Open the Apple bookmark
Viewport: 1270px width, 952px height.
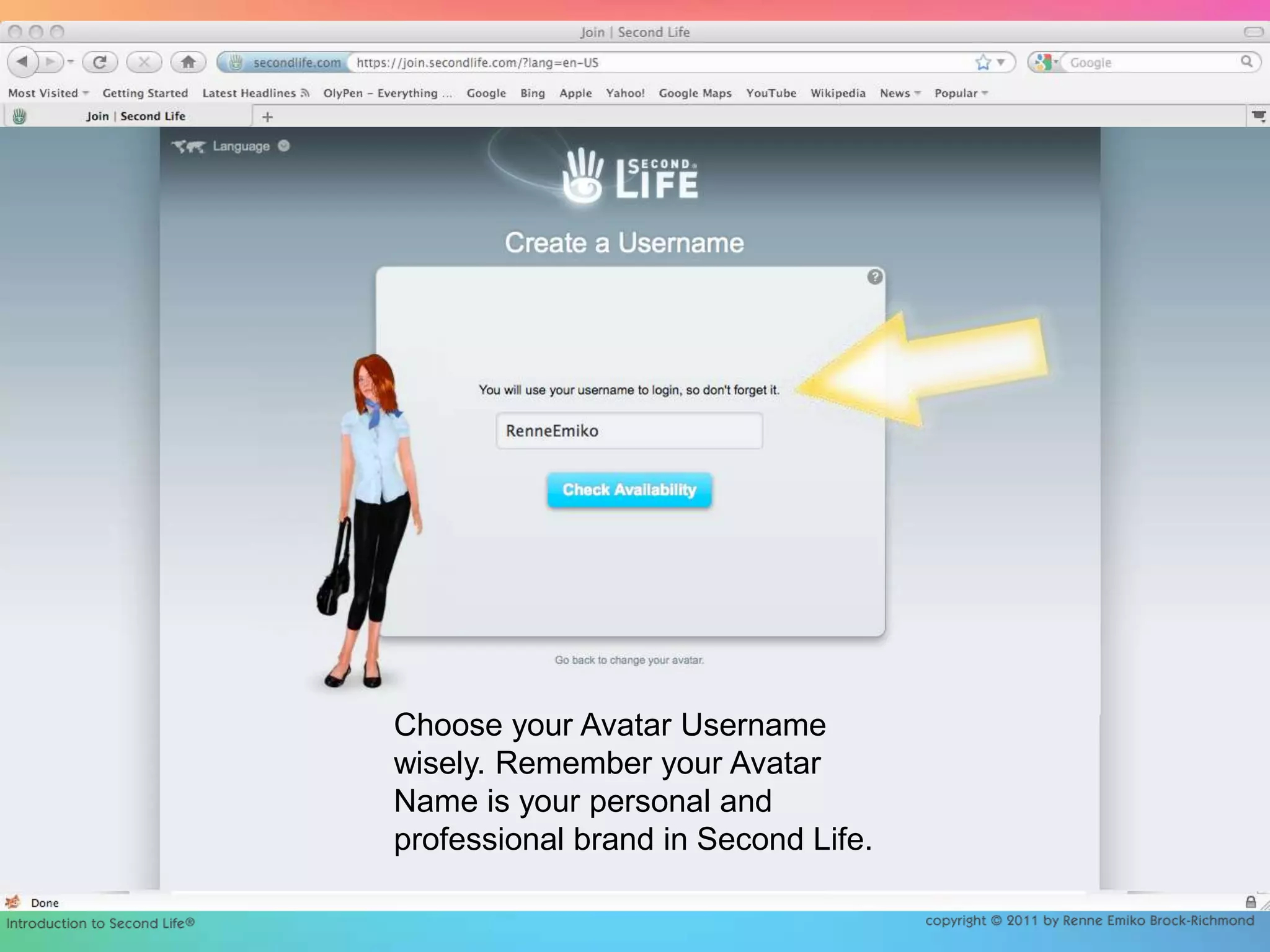click(575, 94)
